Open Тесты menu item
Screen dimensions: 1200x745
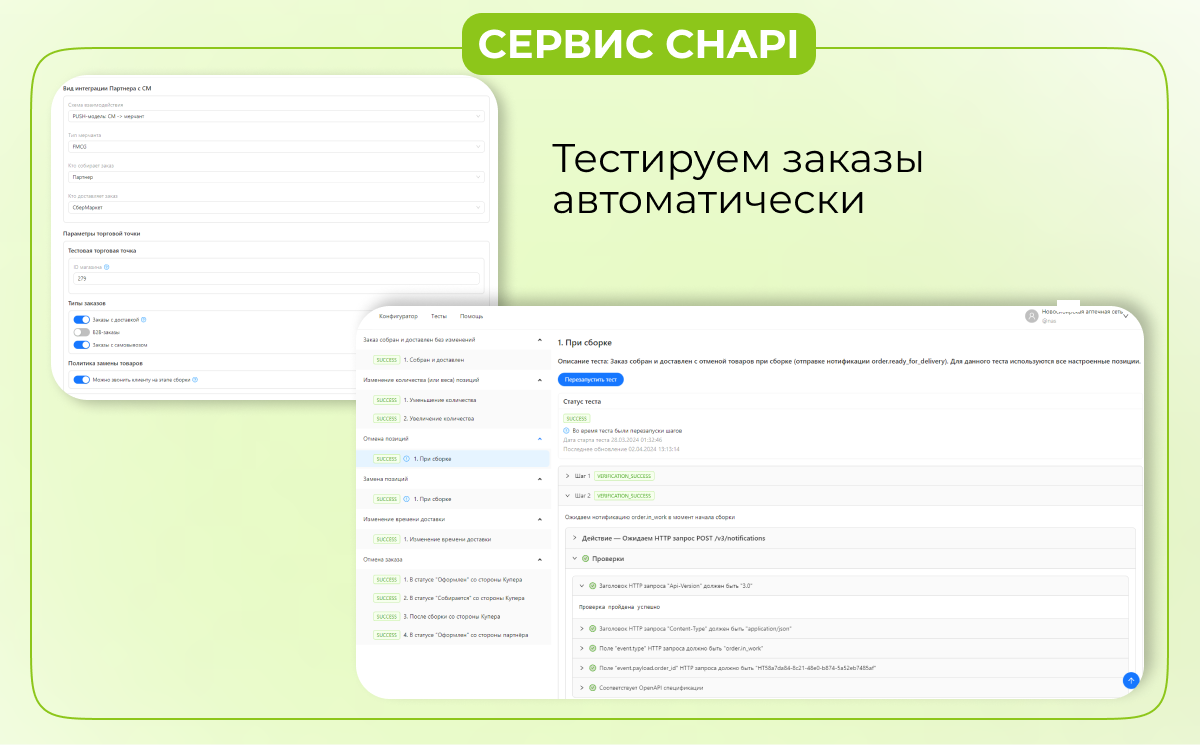pos(439,316)
